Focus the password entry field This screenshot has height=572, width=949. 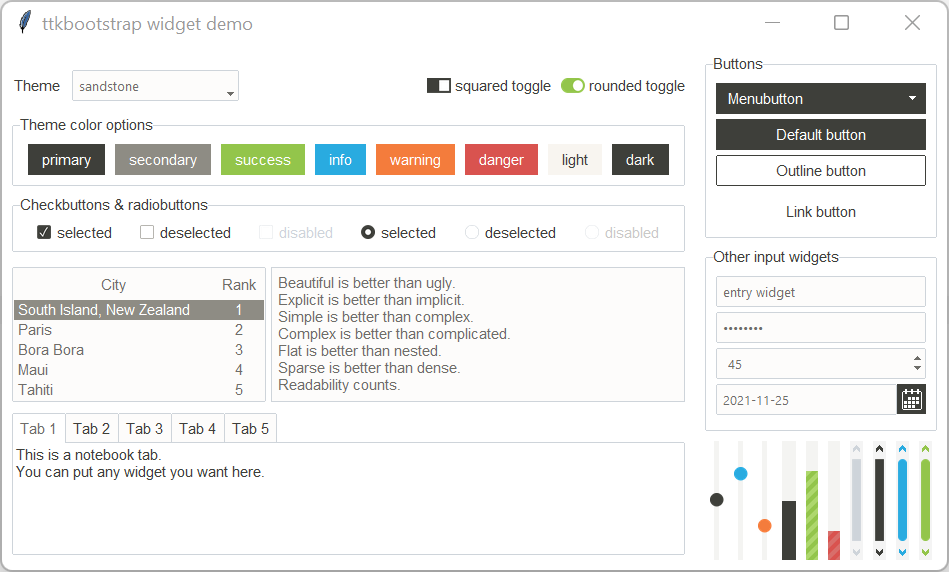821,328
